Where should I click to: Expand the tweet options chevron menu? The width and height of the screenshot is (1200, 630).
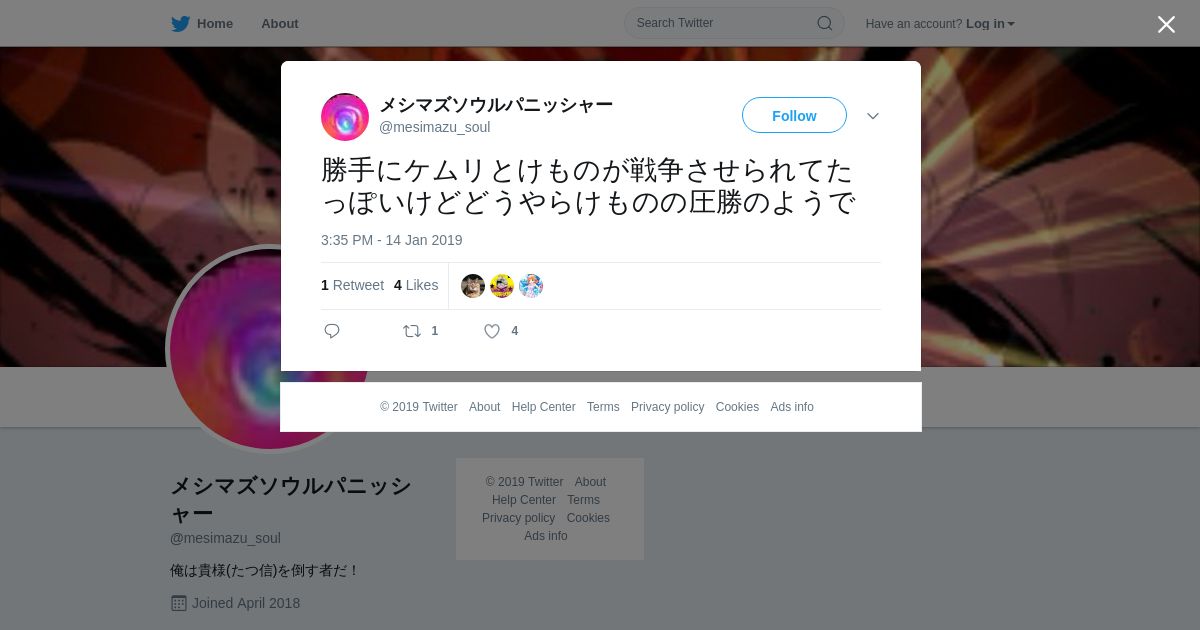(873, 116)
